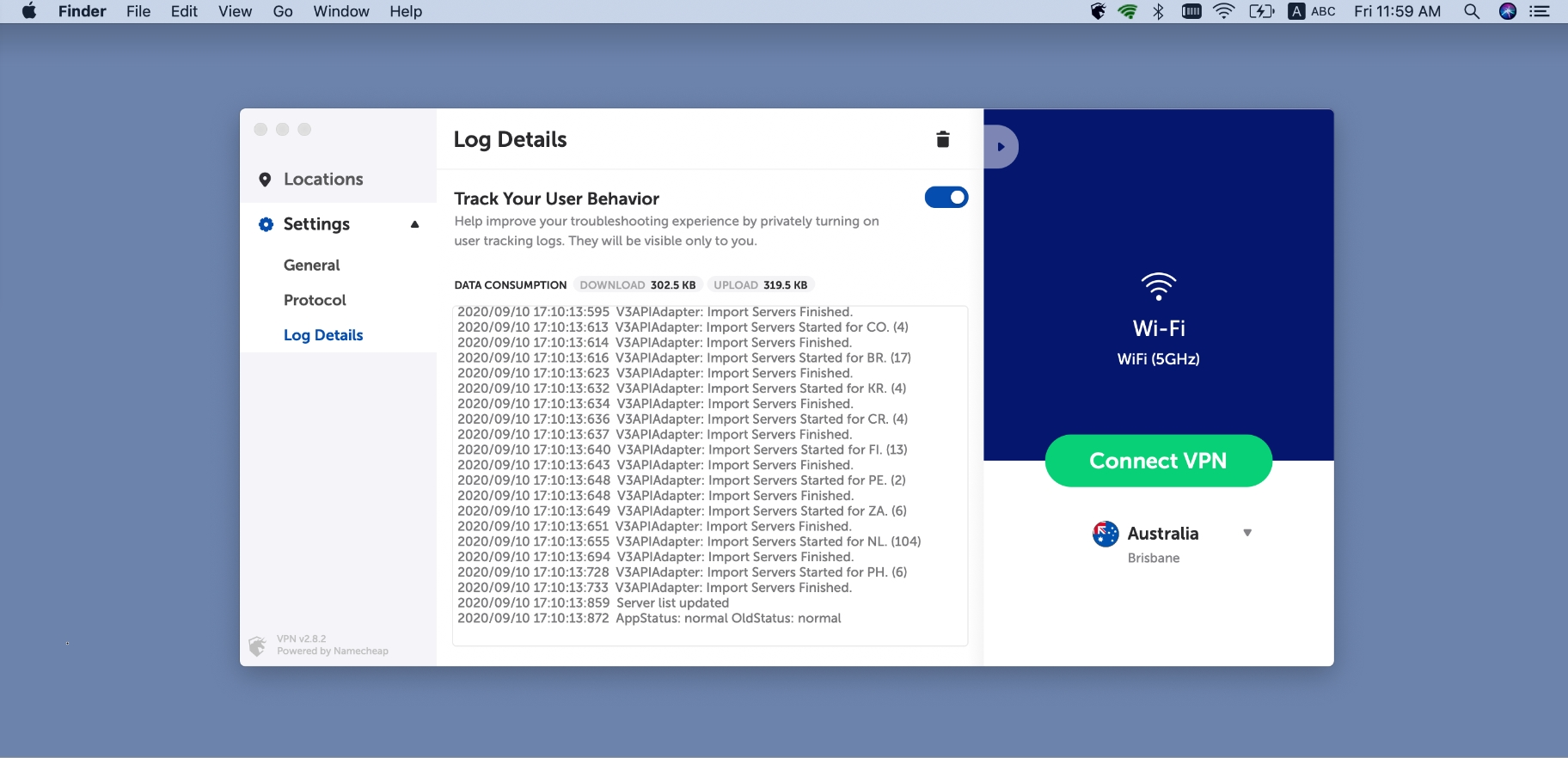Click the log line 'Import Servers Started for FI. (13)'
The width and height of the screenshot is (1568, 758).
pos(683,450)
